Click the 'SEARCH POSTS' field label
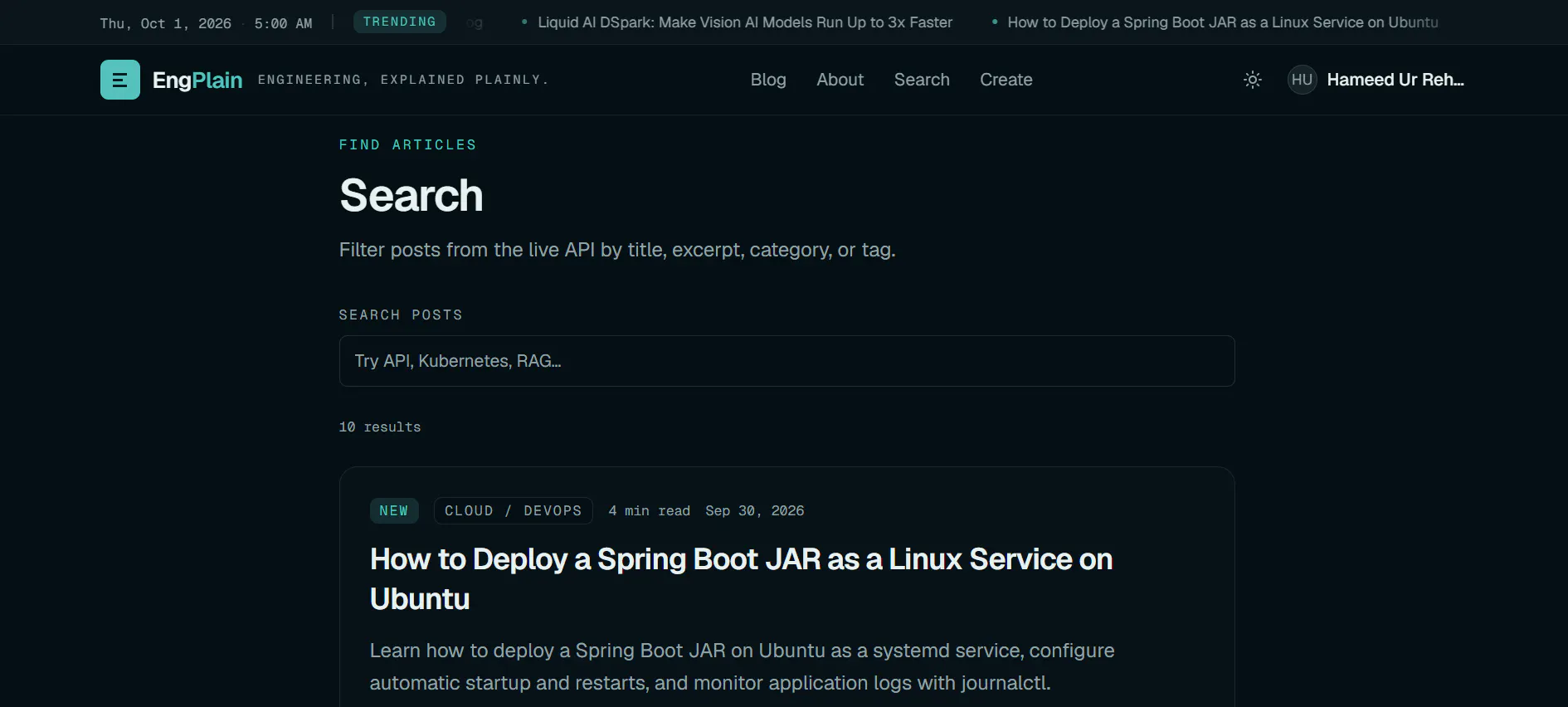The image size is (1568, 707). coord(401,314)
